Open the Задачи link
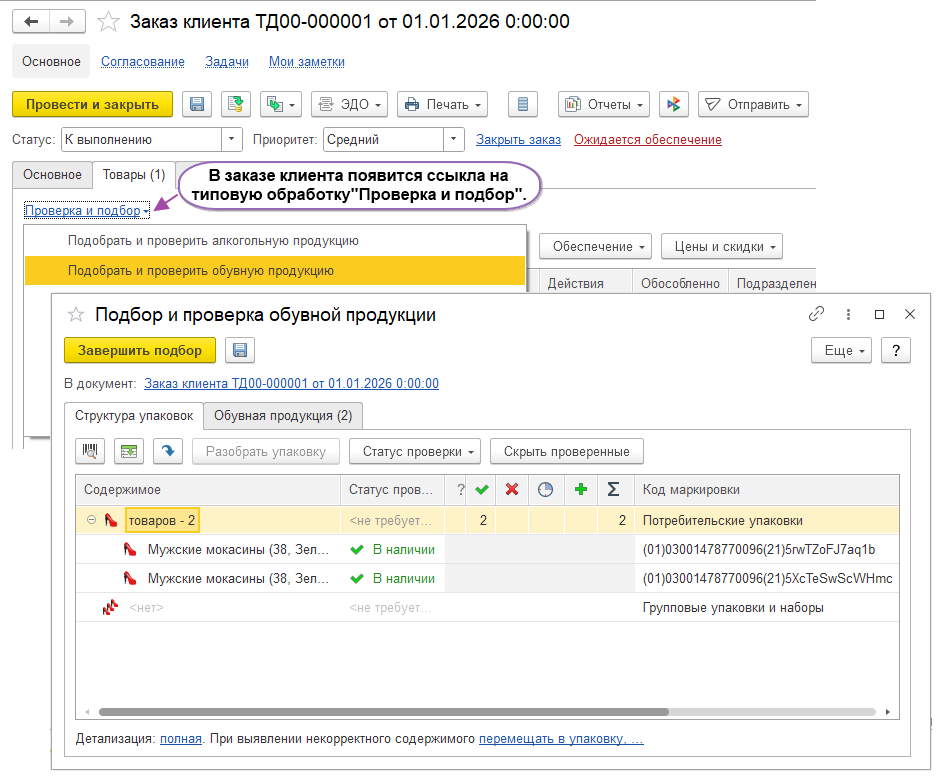The width and height of the screenshot is (938, 778). pos(227,62)
